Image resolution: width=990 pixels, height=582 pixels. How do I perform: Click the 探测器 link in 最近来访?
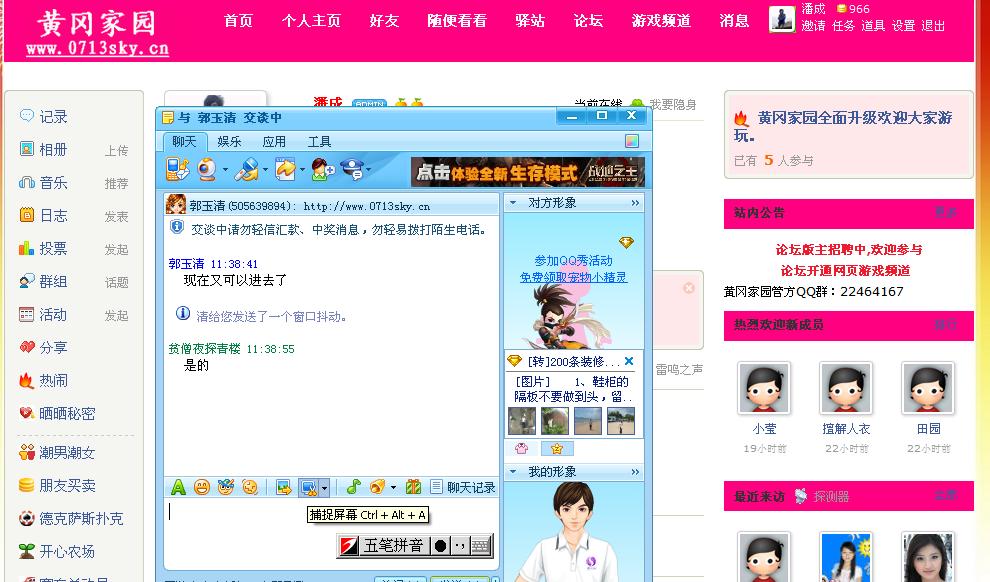pyautogui.click(x=831, y=497)
